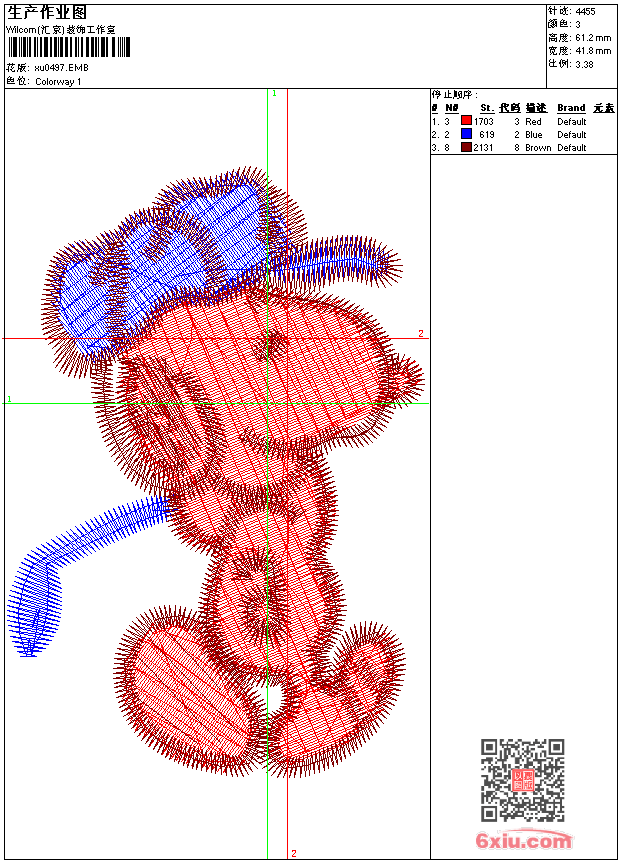Click the brown thread color swatch
The width and height of the screenshot is (620, 860).
[x=466, y=147]
